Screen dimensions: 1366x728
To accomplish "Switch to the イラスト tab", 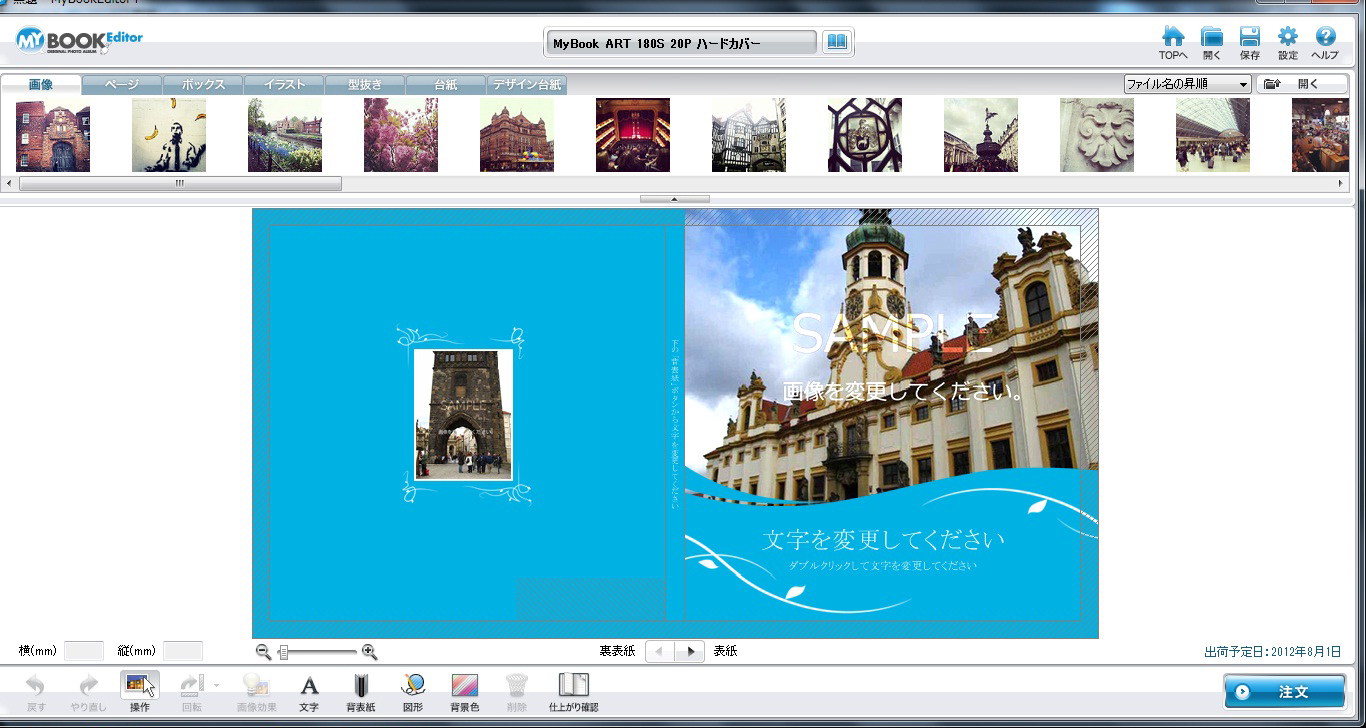I will click(284, 85).
